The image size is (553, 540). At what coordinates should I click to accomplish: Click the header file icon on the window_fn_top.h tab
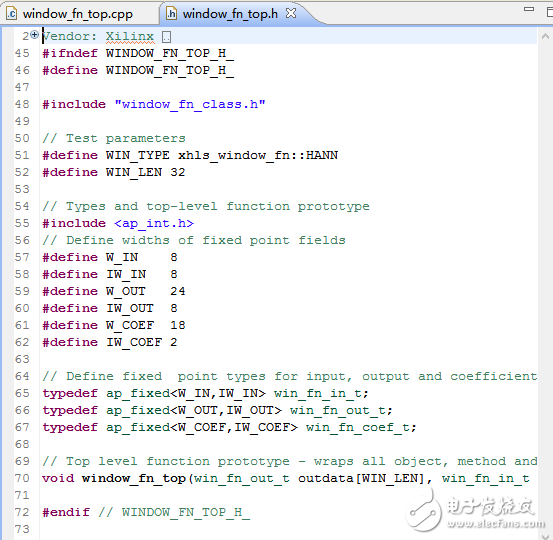[171, 14]
